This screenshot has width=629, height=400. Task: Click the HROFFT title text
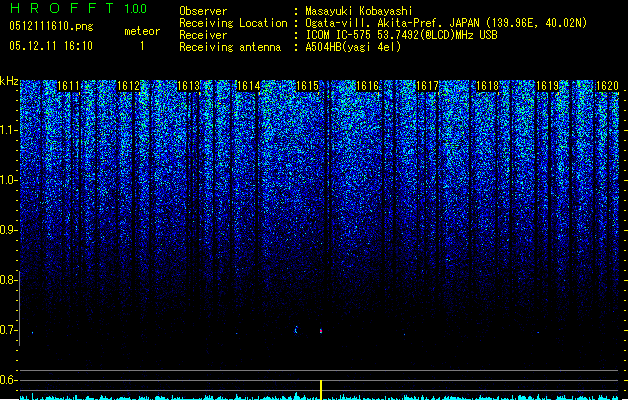62,8
